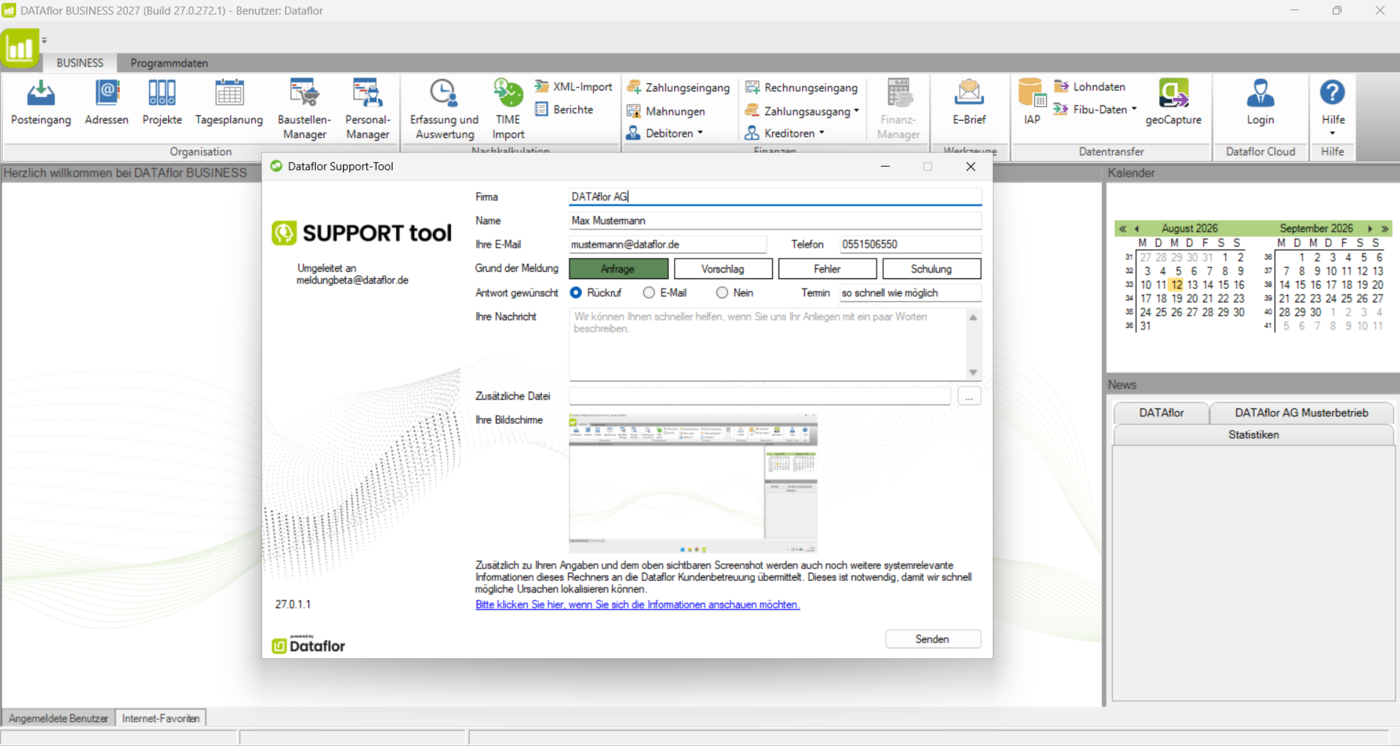Switch to Internet-Favoriten tab
Screen dimensions: 1400x746
click(x=161, y=718)
